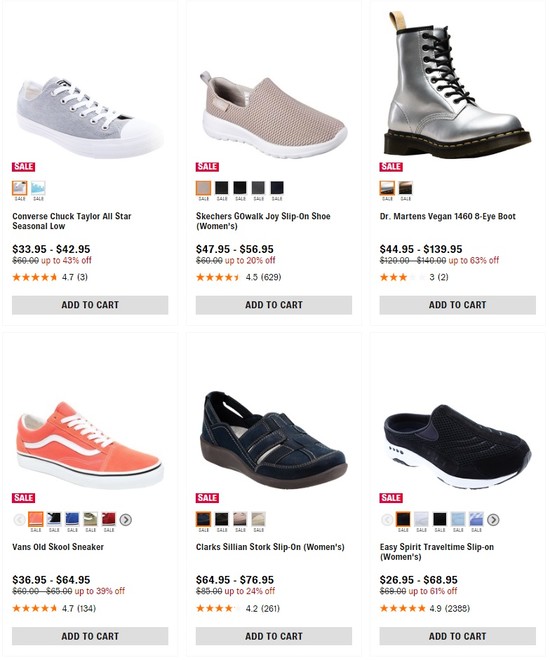
Task: Select light blue Converse Chuck Taylor swatch
Action: pos(38,189)
